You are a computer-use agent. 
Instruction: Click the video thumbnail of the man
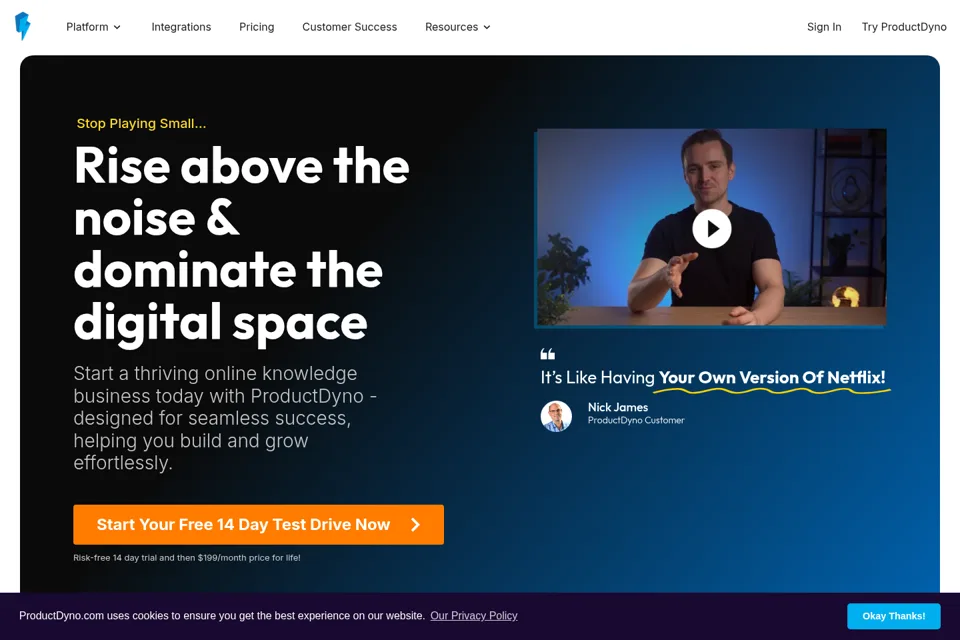[x=711, y=228]
